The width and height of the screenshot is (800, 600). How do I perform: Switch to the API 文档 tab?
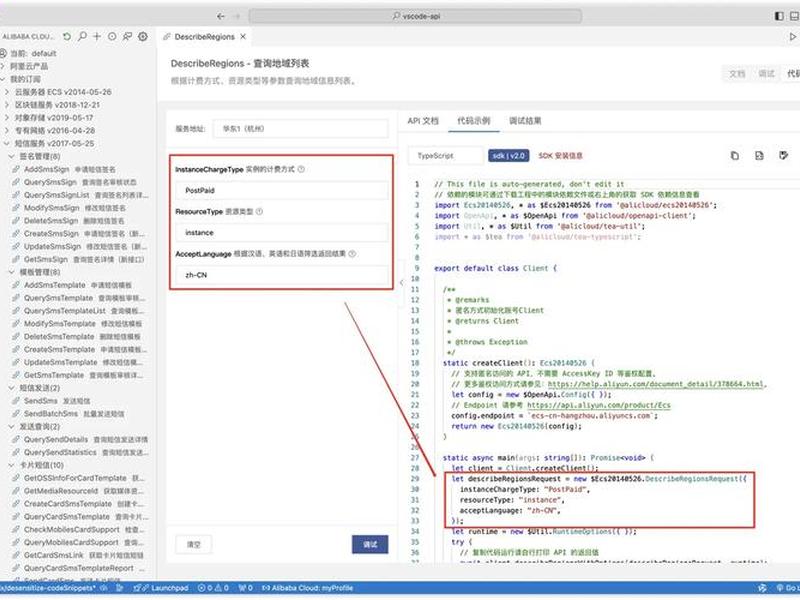(x=423, y=121)
